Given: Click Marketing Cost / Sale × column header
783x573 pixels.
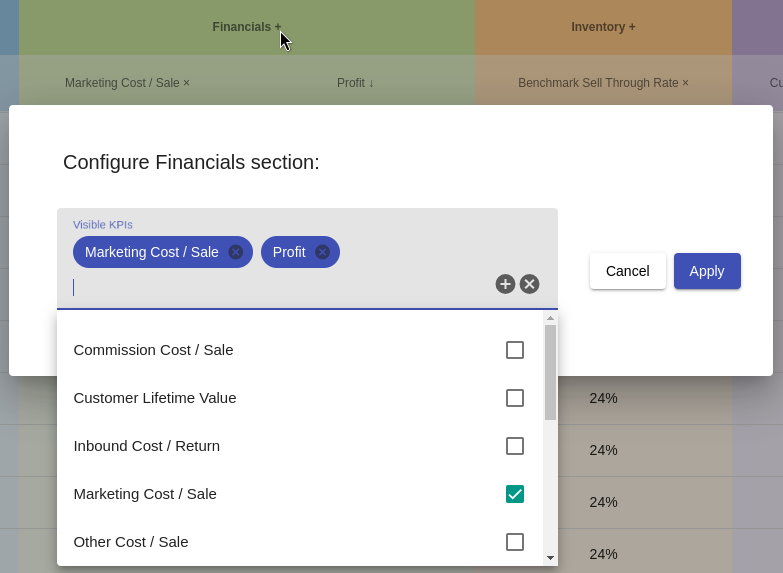Looking at the screenshot, I should (x=127, y=83).
